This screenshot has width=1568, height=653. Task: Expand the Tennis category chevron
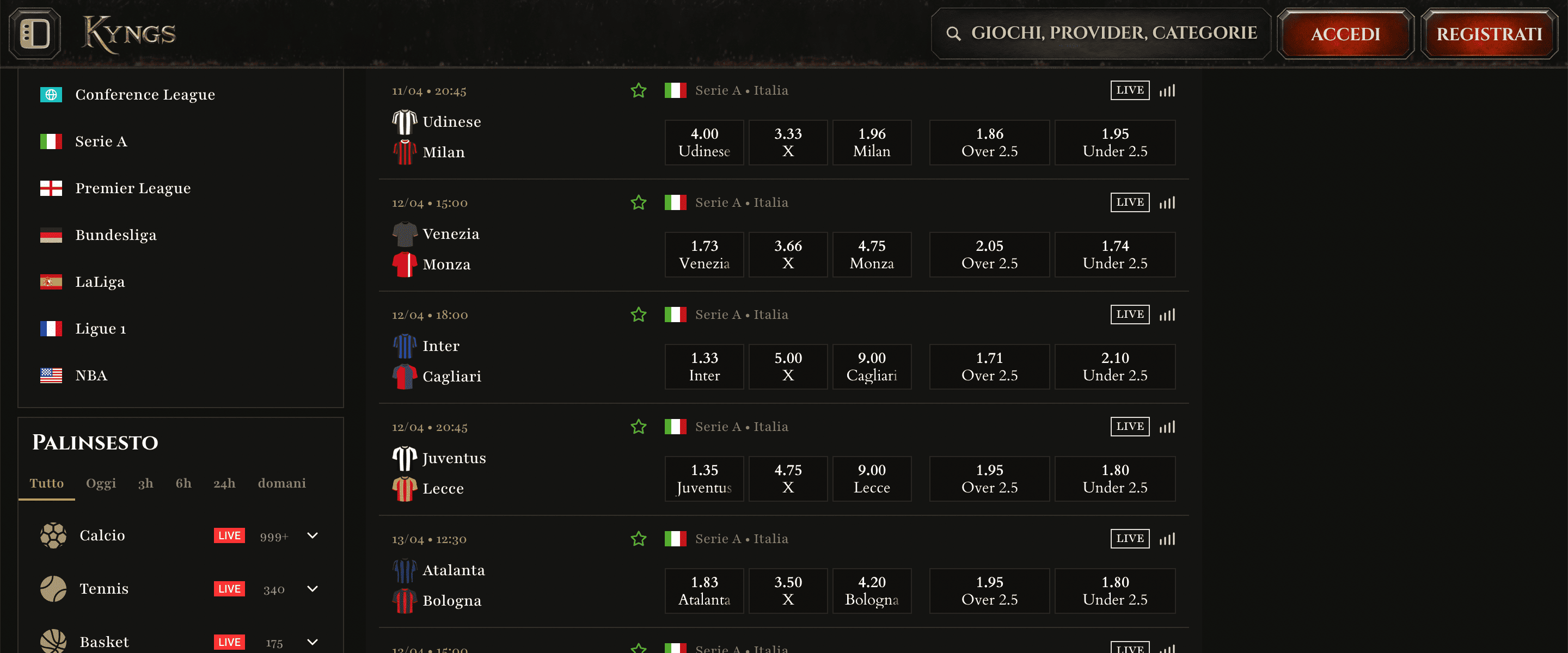click(x=313, y=588)
